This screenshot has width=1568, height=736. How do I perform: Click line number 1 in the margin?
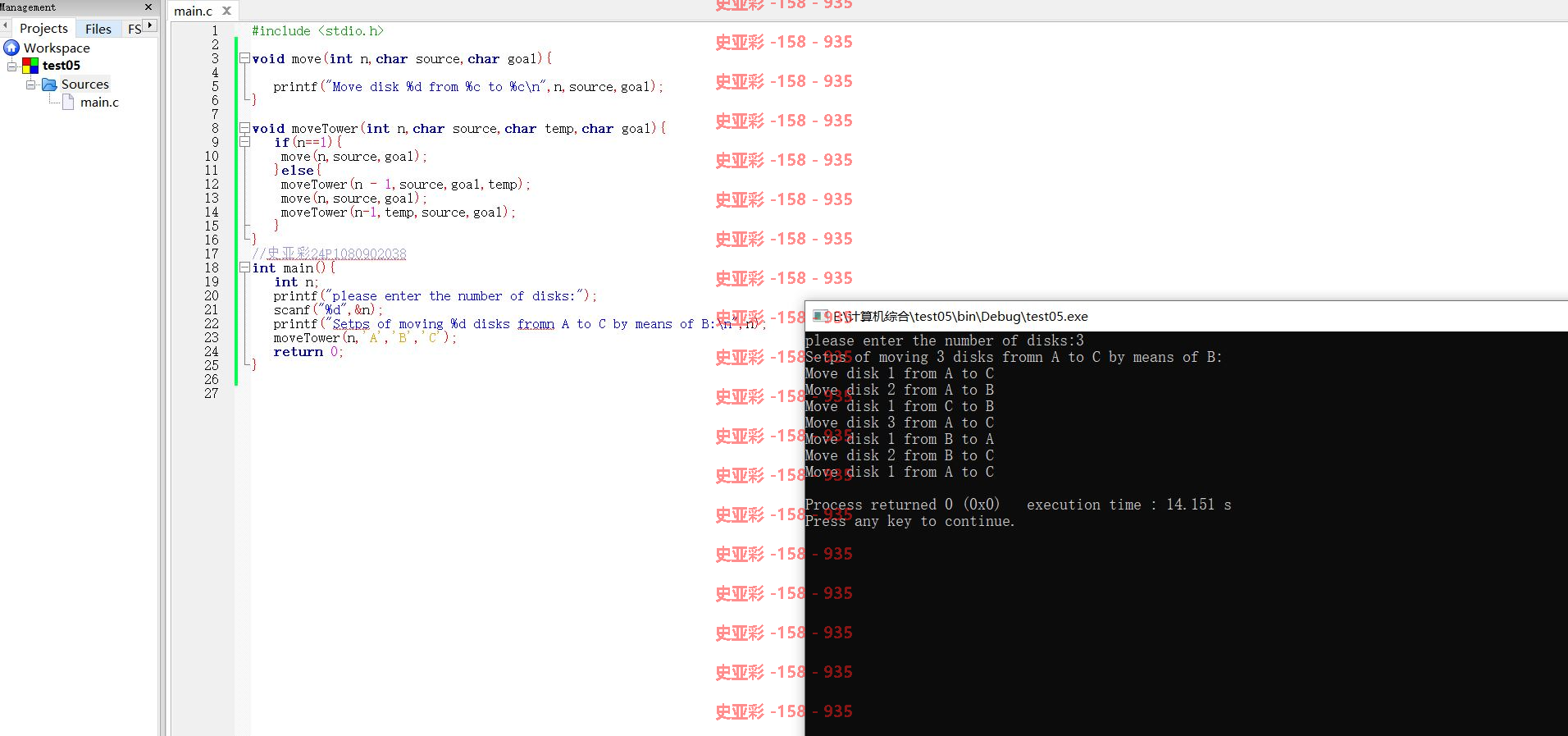click(215, 31)
